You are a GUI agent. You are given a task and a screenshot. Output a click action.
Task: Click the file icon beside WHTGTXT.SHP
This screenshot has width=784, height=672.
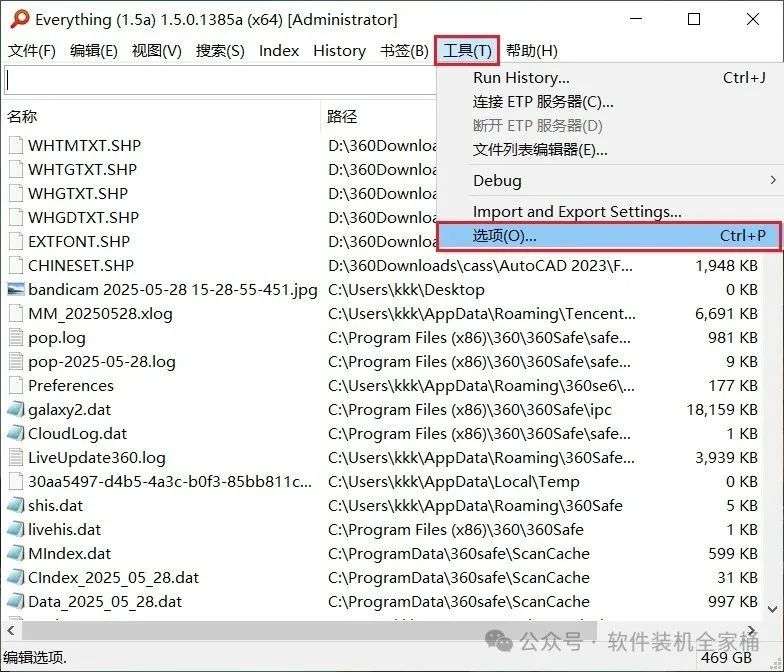click(16, 170)
